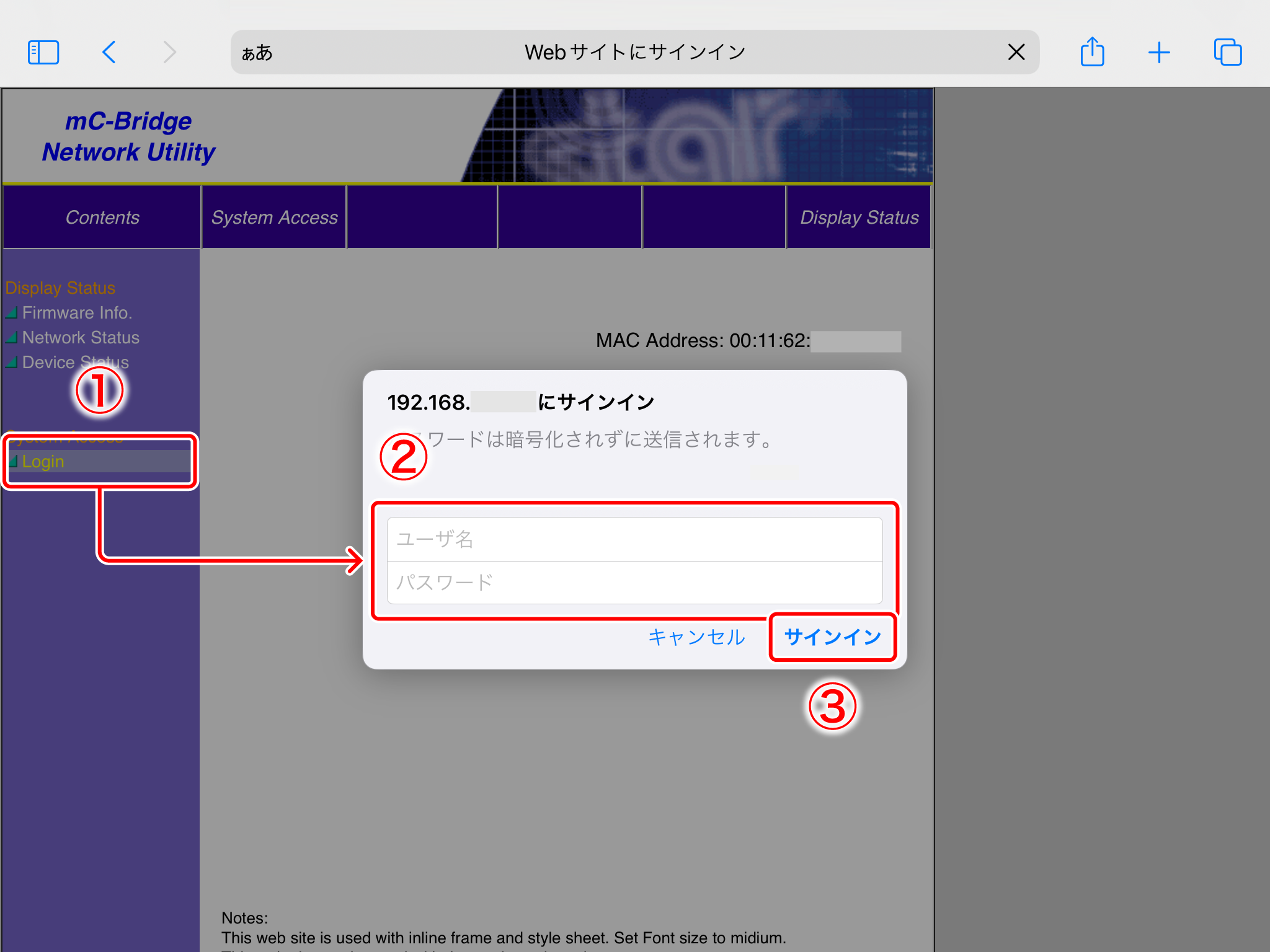The height and width of the screenshot is (952, 1270).
Task: Open the Contents tab
Action: point(102,218)
